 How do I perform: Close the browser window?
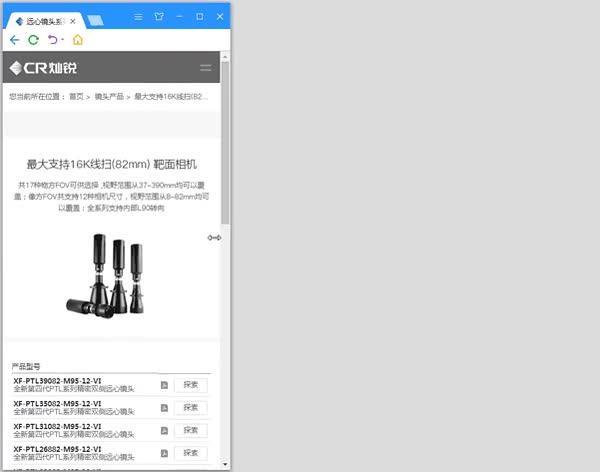(x=220, y=16)
